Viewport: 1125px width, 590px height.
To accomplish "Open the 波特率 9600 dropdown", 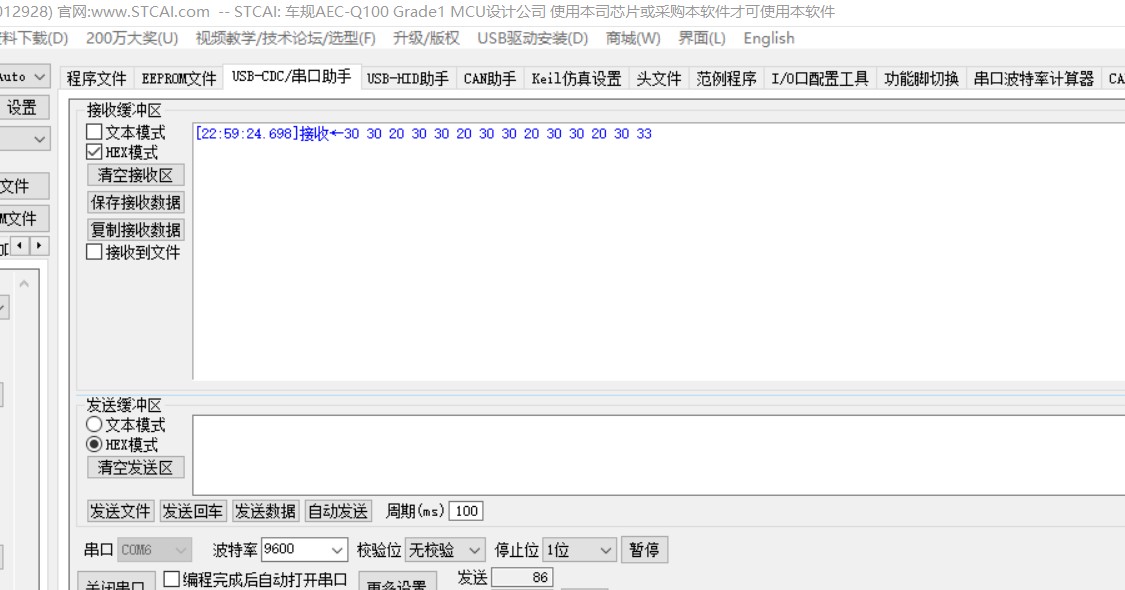I will [x=304, y=550].
